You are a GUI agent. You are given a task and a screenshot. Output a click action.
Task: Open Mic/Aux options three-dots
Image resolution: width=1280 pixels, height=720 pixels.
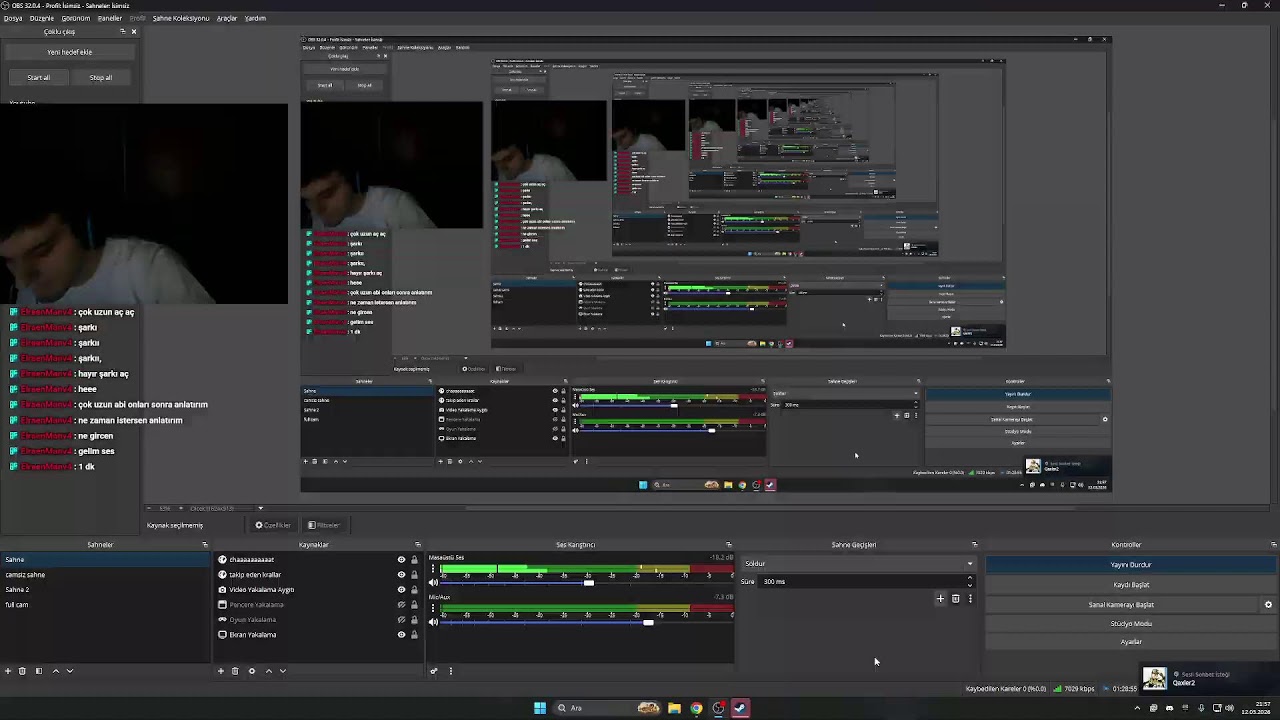pyautogui.click(x=433, y=609)
